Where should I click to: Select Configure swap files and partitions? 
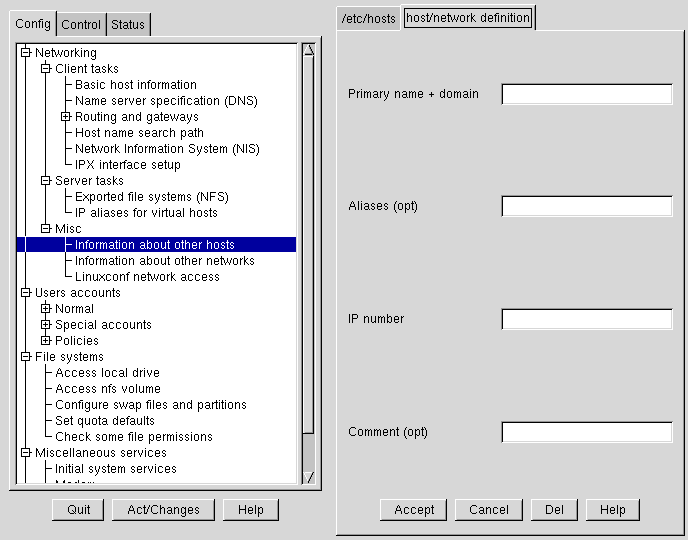coord(151,405)
